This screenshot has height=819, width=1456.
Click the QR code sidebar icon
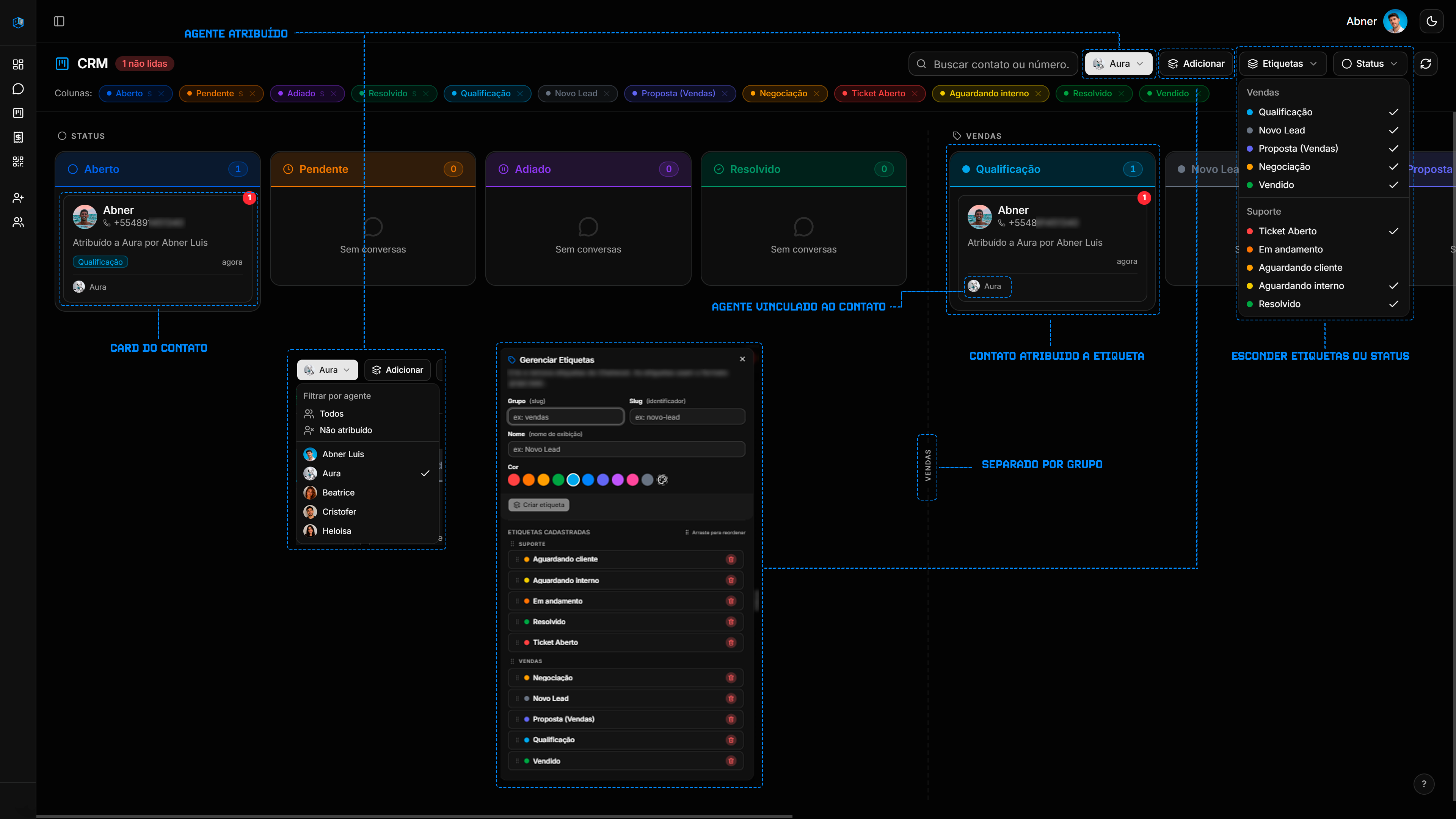pyautogui.click(x=18, y=162)
